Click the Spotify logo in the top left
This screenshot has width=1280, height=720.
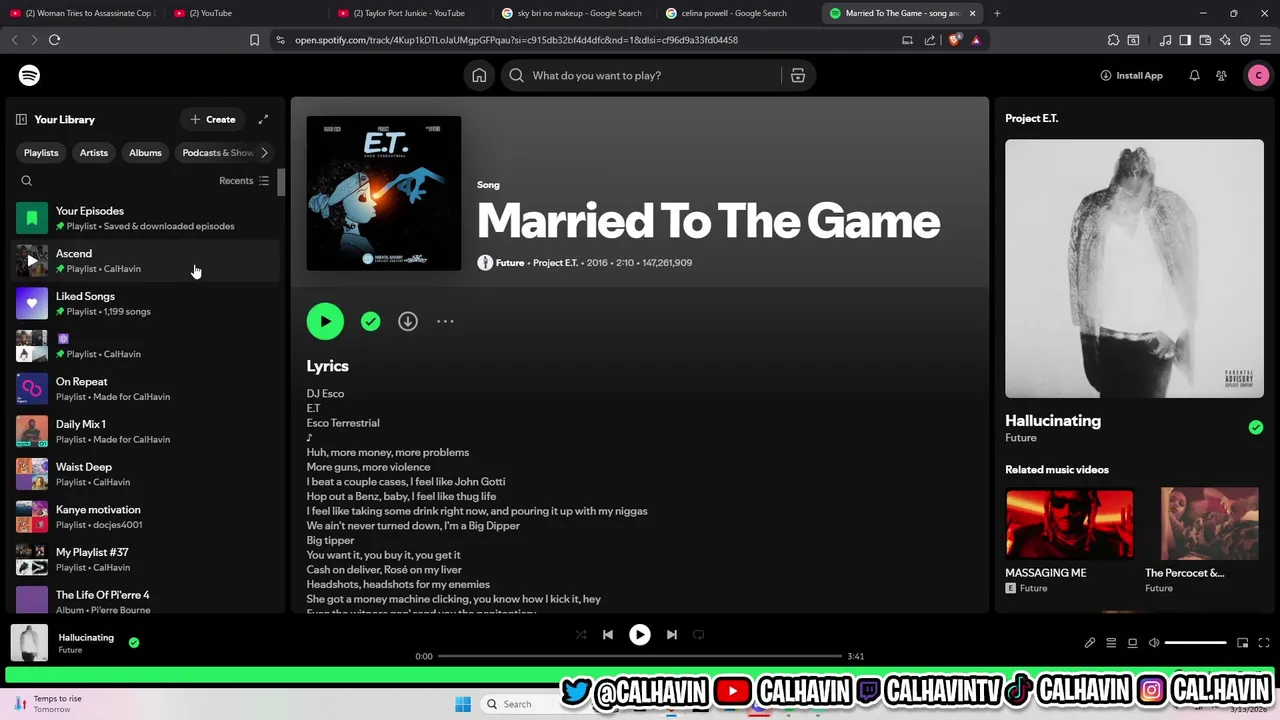[x=29, y=75]
